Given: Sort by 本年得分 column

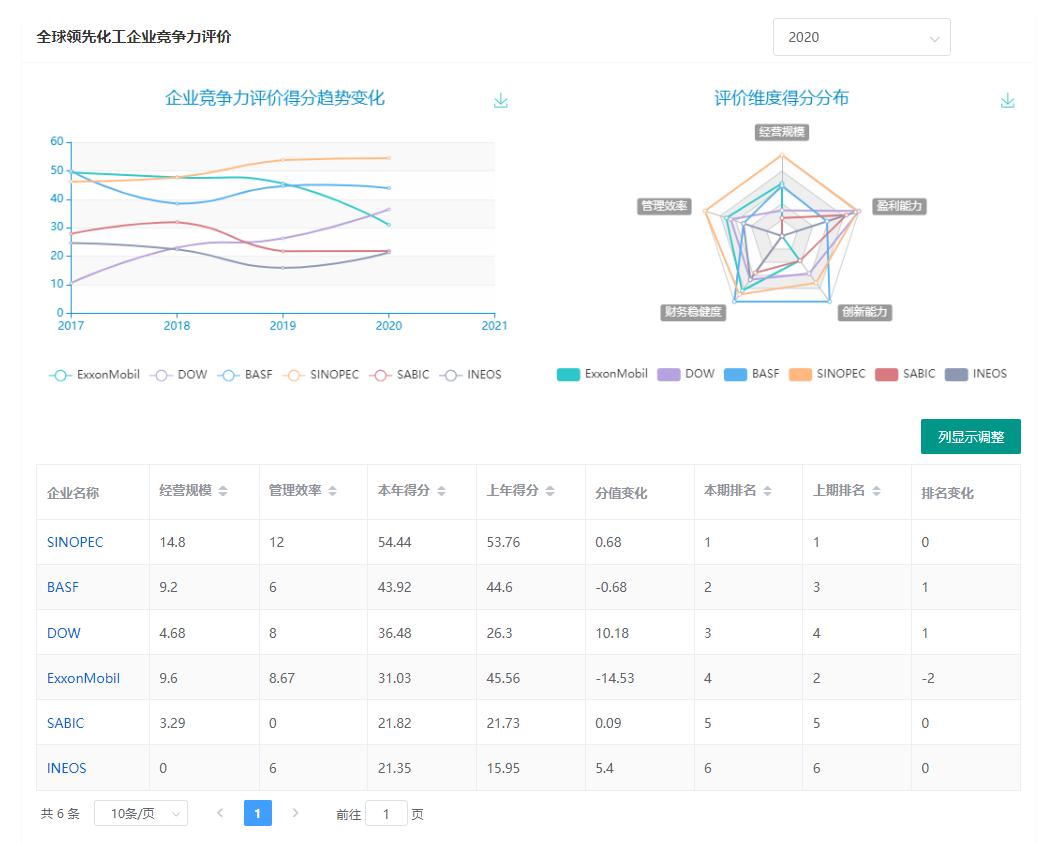Looking at the screenshot, I should pos(441,491).
